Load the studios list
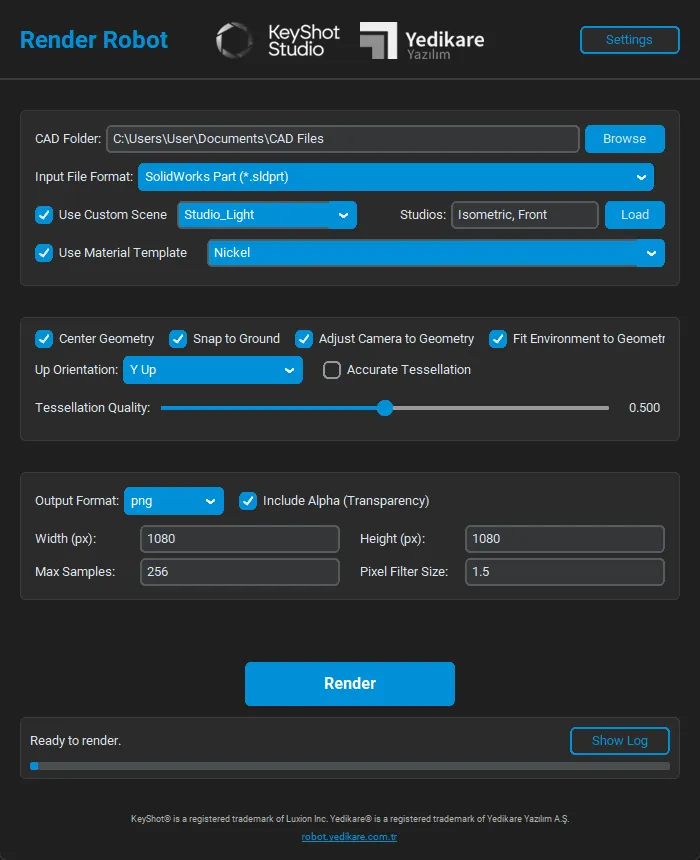 coord(635,215)
